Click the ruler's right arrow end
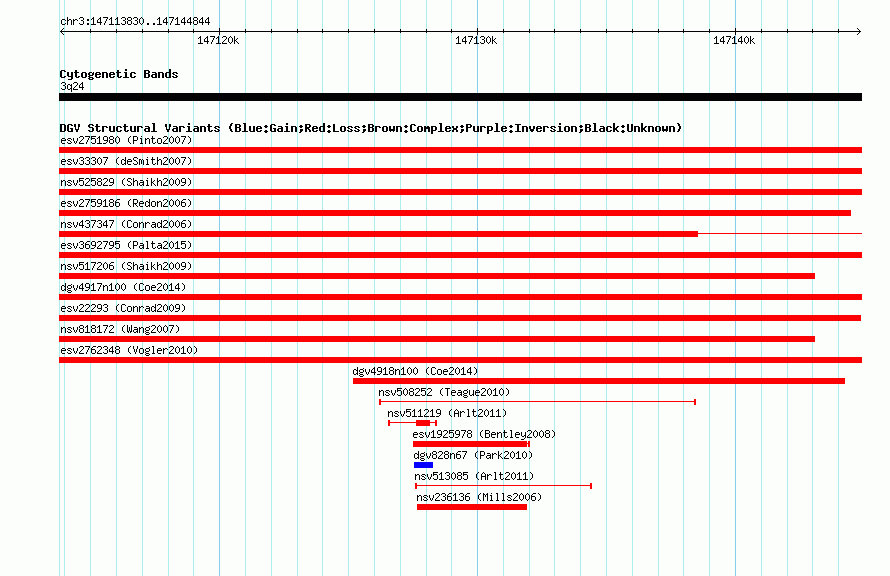The width and height of the screenshot is (890, 576). (x=859, y=32)
